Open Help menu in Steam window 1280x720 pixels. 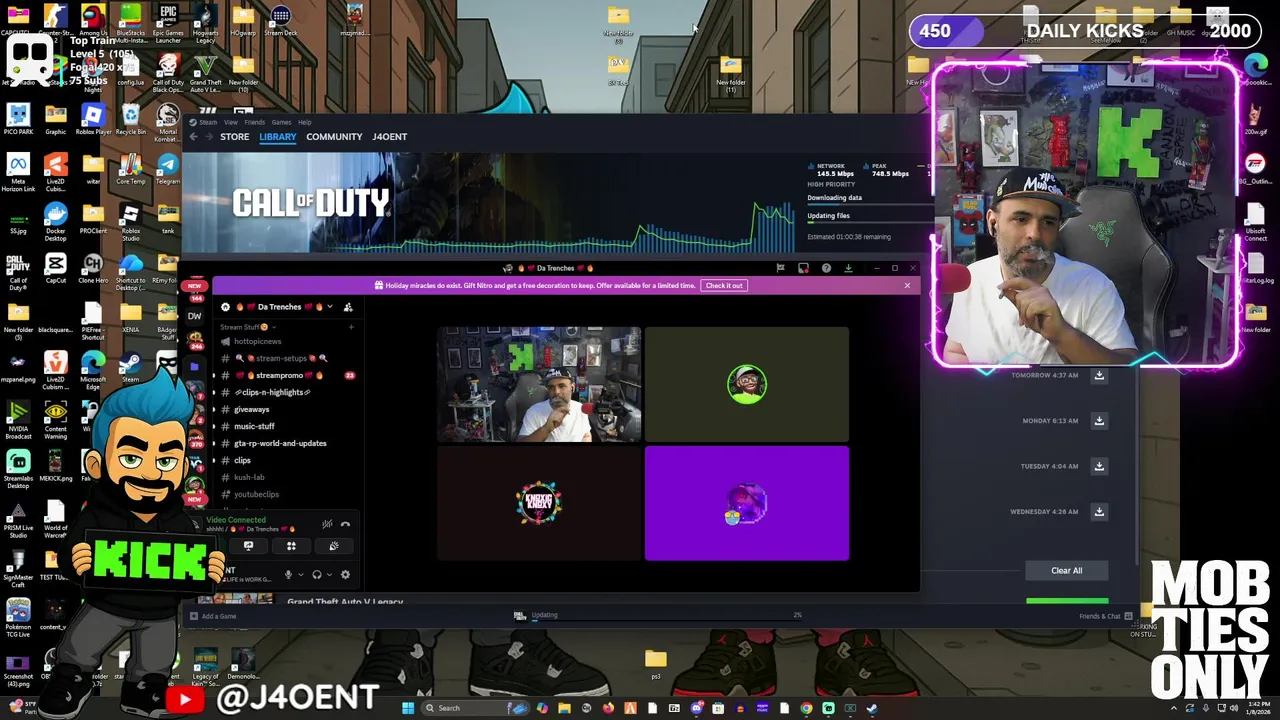coord(304,122)
